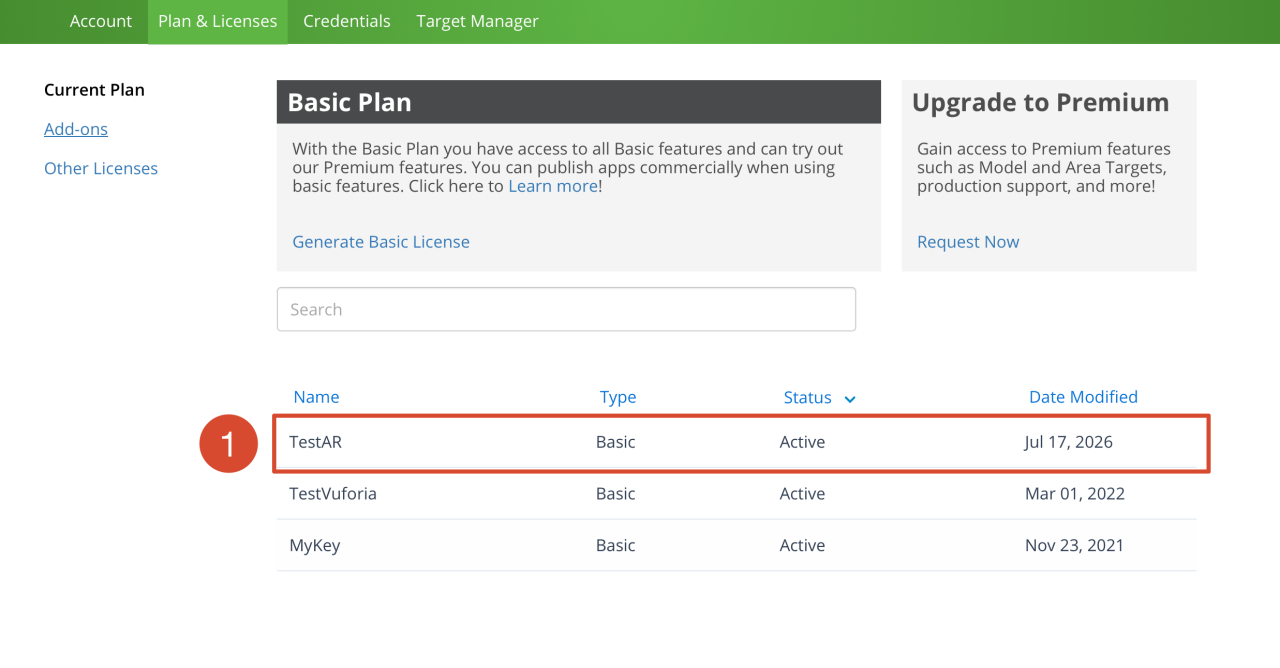
Task: Toggle the Status sort arrow icon
Action: pyautogui.click(x=850, y=399)
